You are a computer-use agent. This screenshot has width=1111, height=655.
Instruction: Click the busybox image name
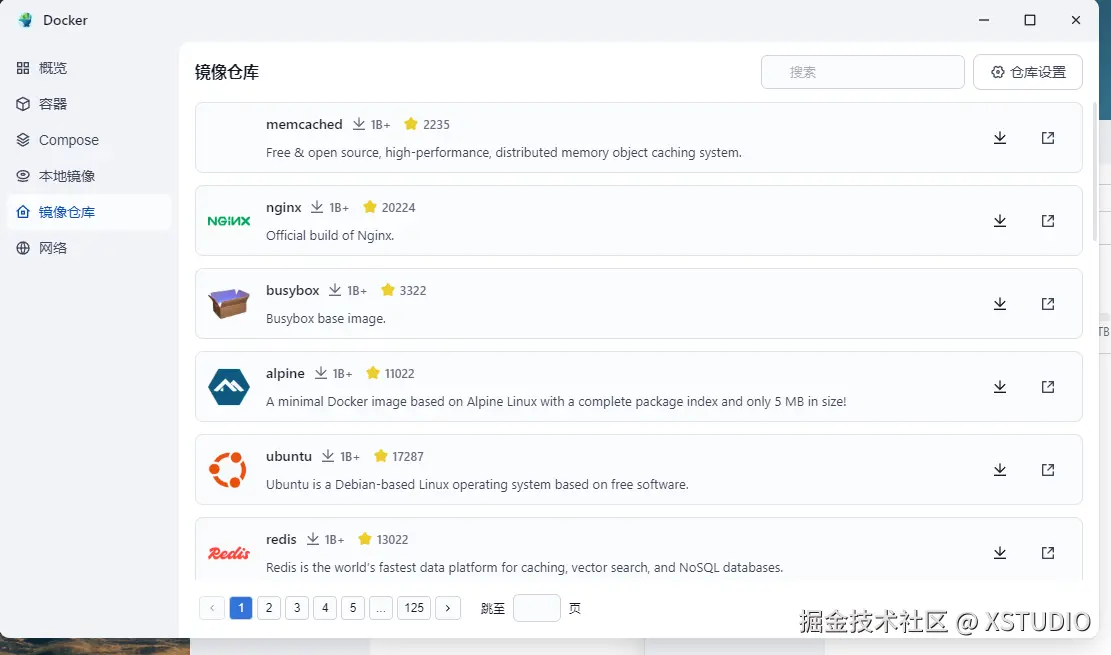click(293, 290)
